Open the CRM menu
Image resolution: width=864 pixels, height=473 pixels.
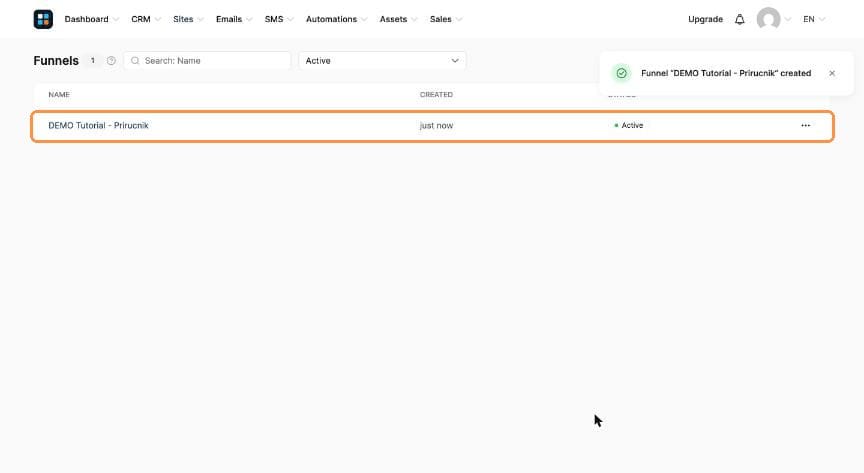tap(146, 19)
